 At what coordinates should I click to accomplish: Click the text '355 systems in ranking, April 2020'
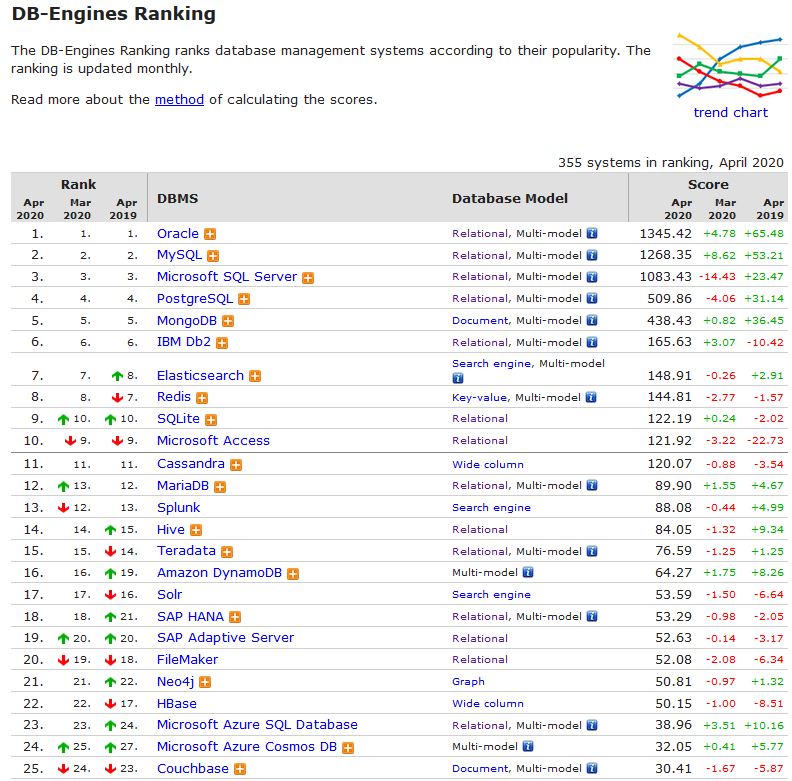(x=671, y=163)
